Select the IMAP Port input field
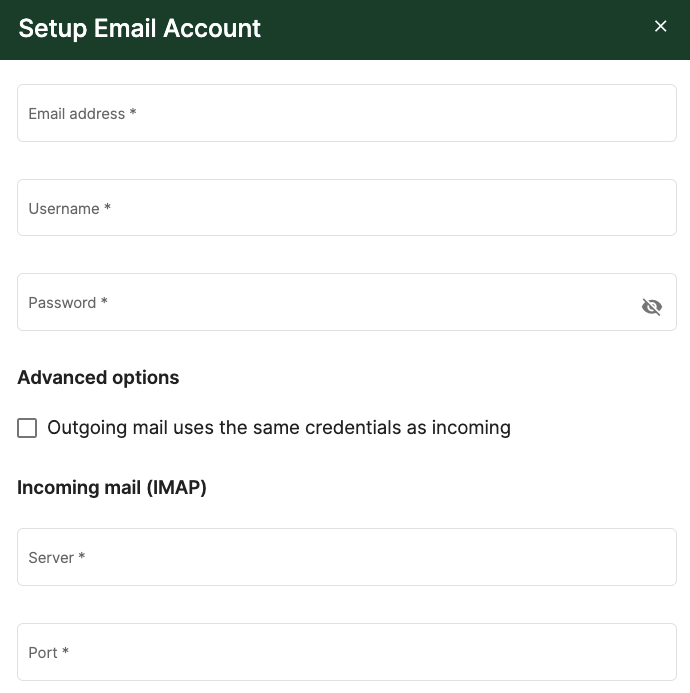Screen dimensions: 690x693 pyautogui.click(x=347, y=652)
